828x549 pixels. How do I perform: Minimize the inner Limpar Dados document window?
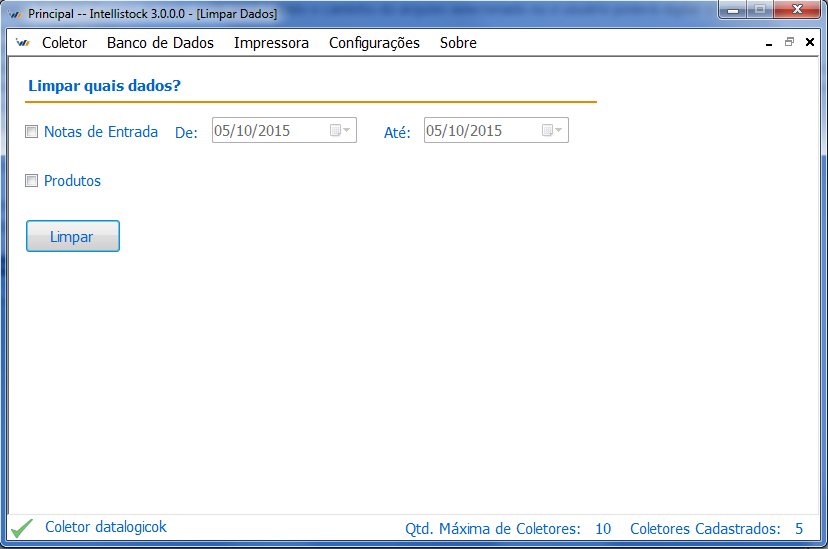pos(769,43)
